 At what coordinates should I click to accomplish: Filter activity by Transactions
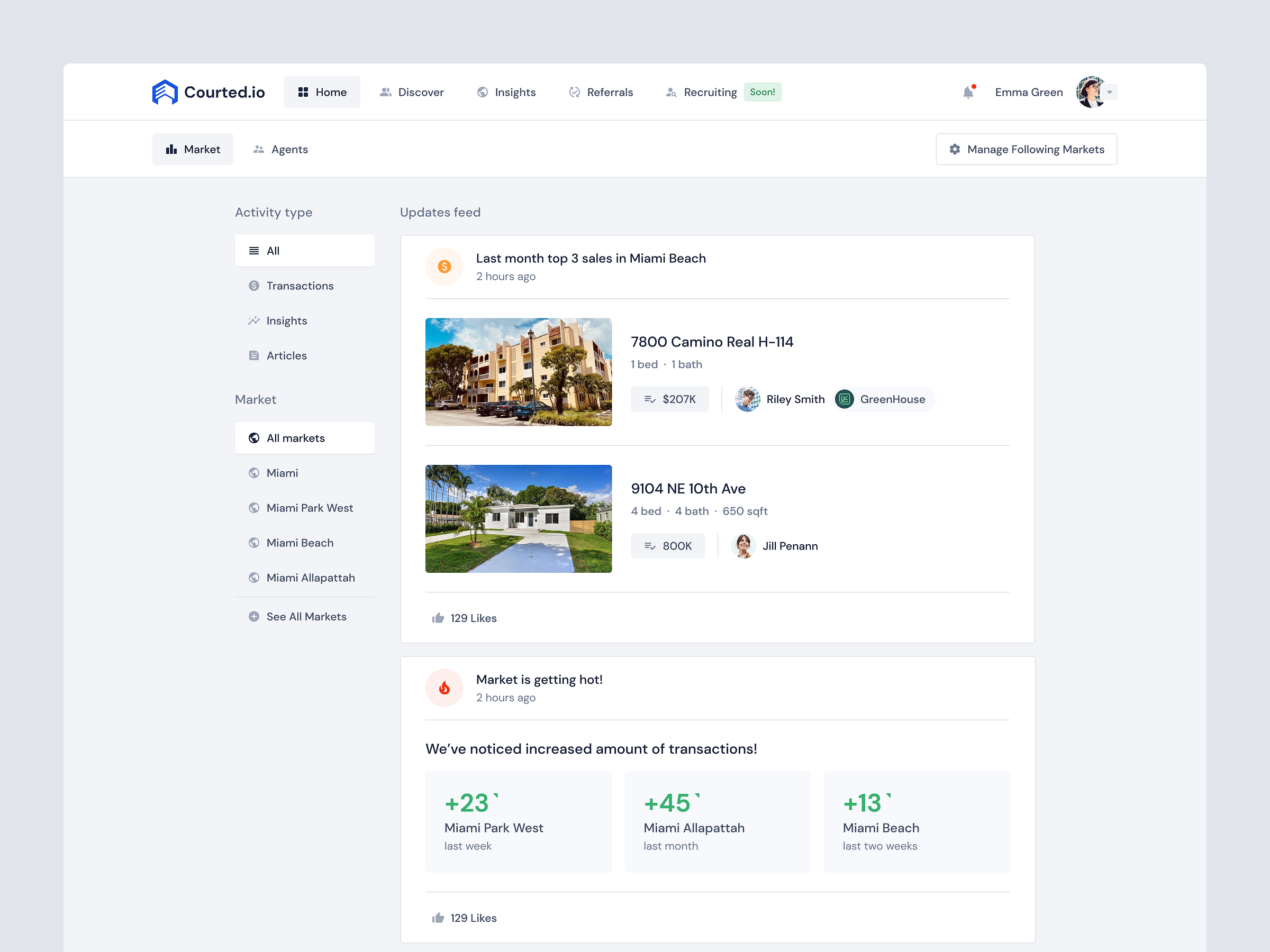click(299, 286)
